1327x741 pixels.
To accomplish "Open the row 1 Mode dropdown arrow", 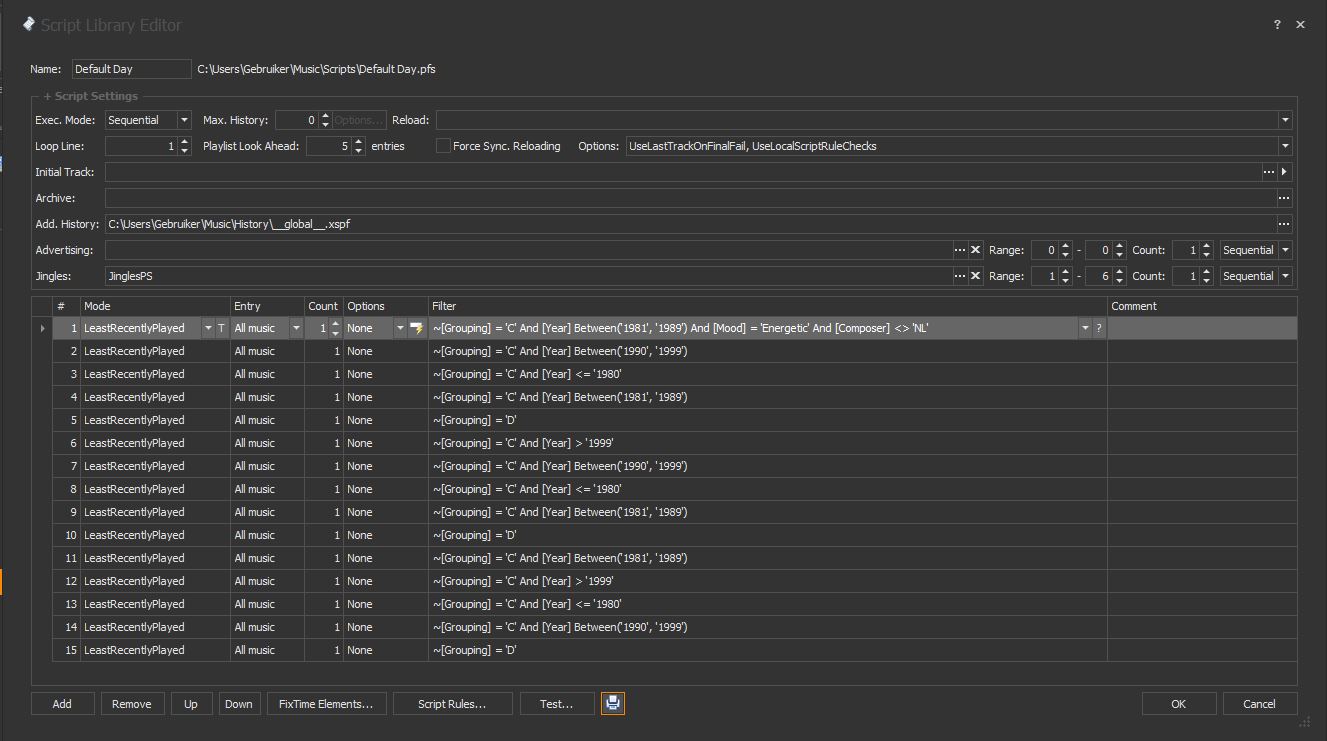I will coord(208,328).
